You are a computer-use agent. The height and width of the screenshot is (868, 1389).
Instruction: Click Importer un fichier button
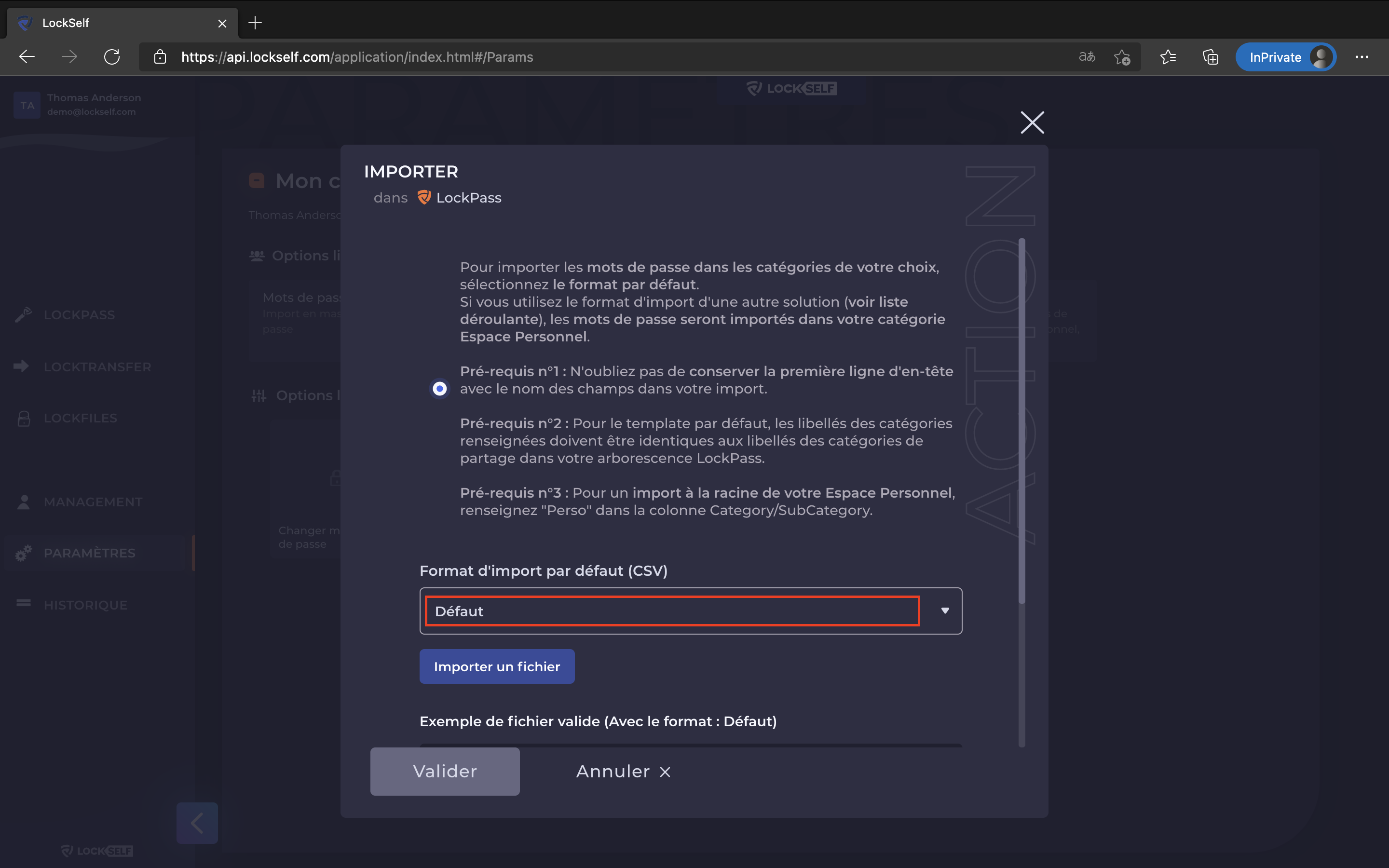tap(497, 666)
